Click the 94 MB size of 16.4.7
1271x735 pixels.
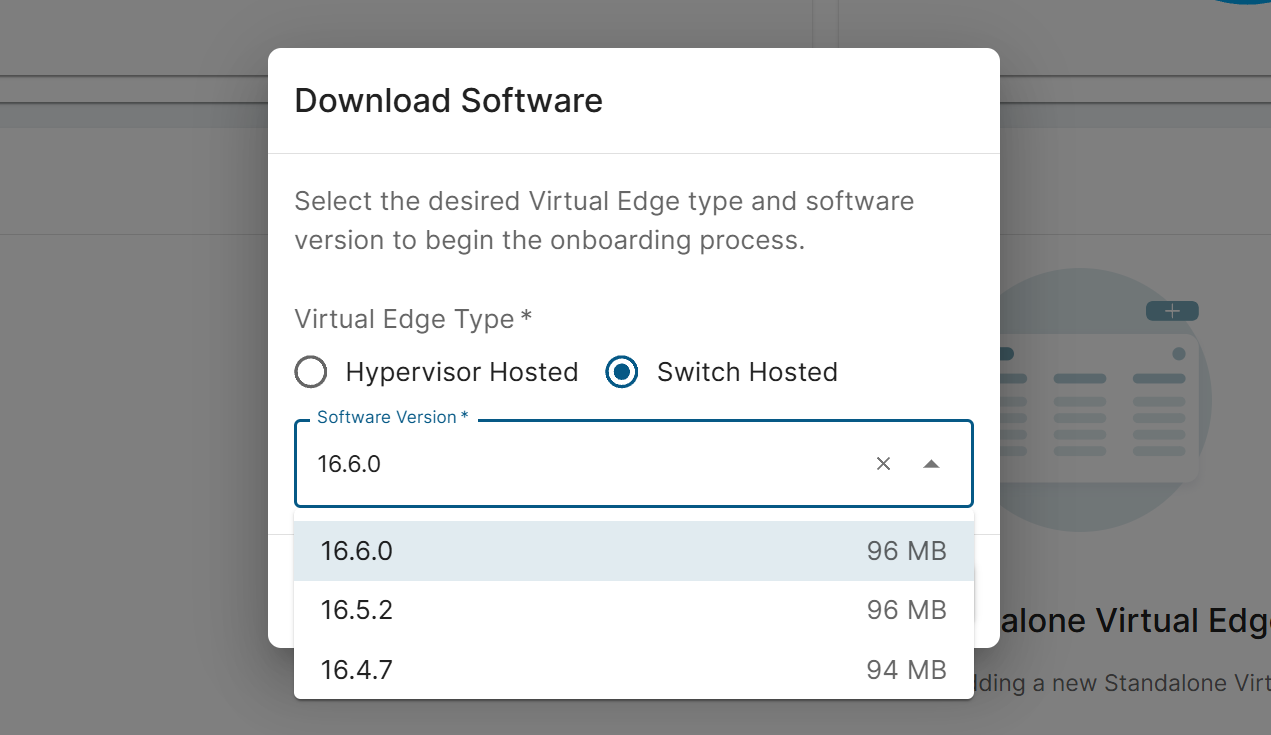[906, 669]
